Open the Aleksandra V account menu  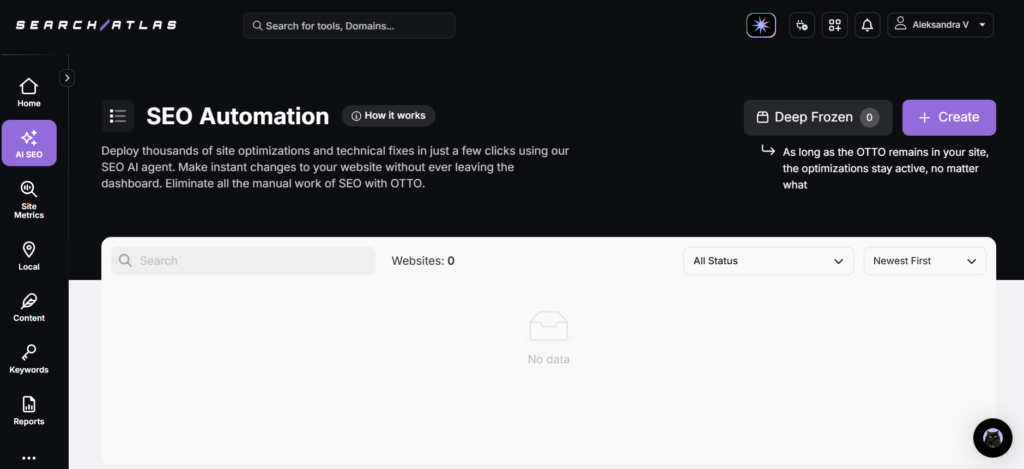click(x=940, y=25)
